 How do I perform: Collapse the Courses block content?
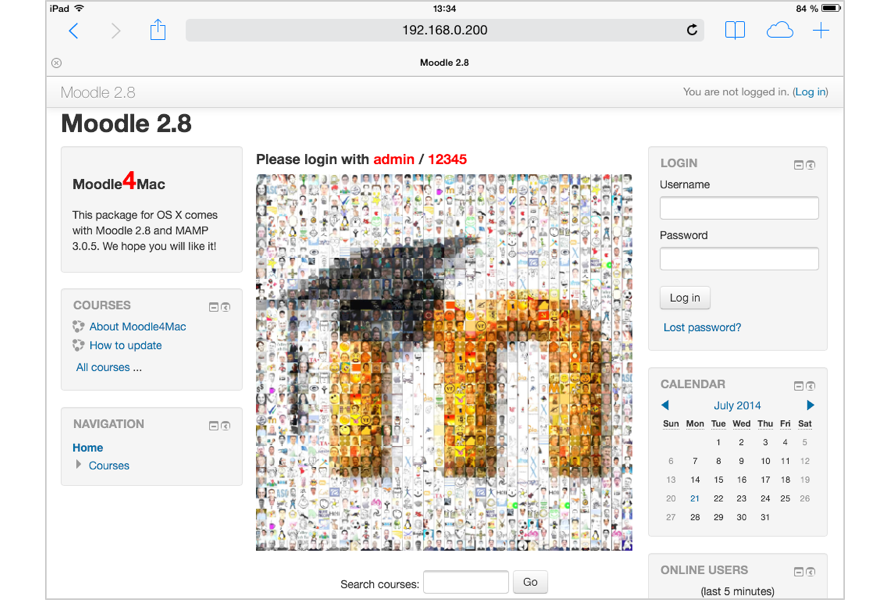(212, 307)
